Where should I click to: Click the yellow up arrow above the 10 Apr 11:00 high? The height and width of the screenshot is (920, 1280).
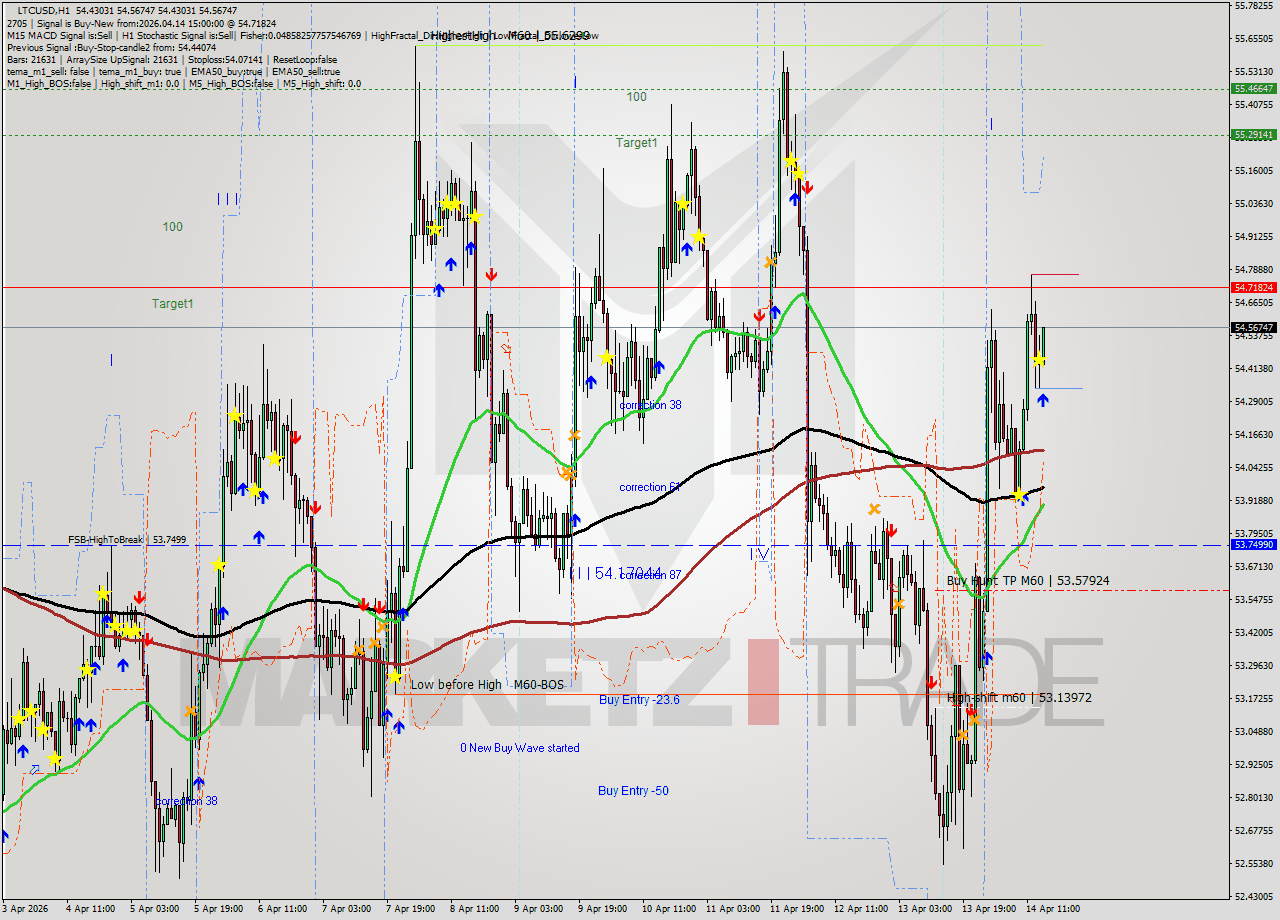point(683,203)
